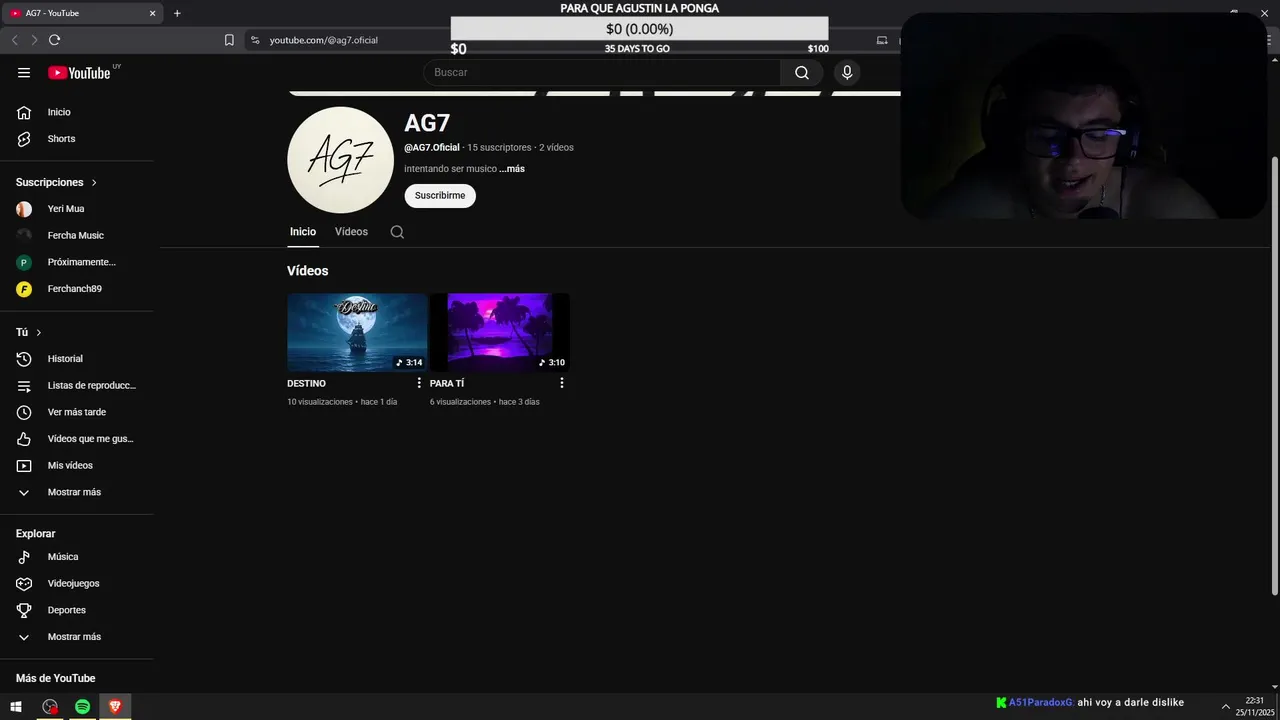Open options menu for PARA TÍ video

point(562,383)
